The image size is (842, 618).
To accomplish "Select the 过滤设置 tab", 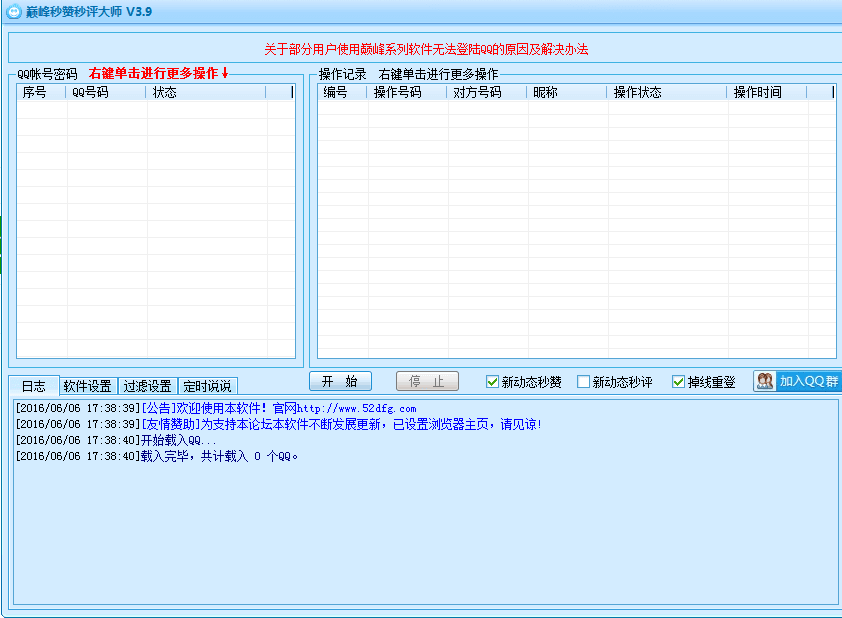I will [148, 386].
